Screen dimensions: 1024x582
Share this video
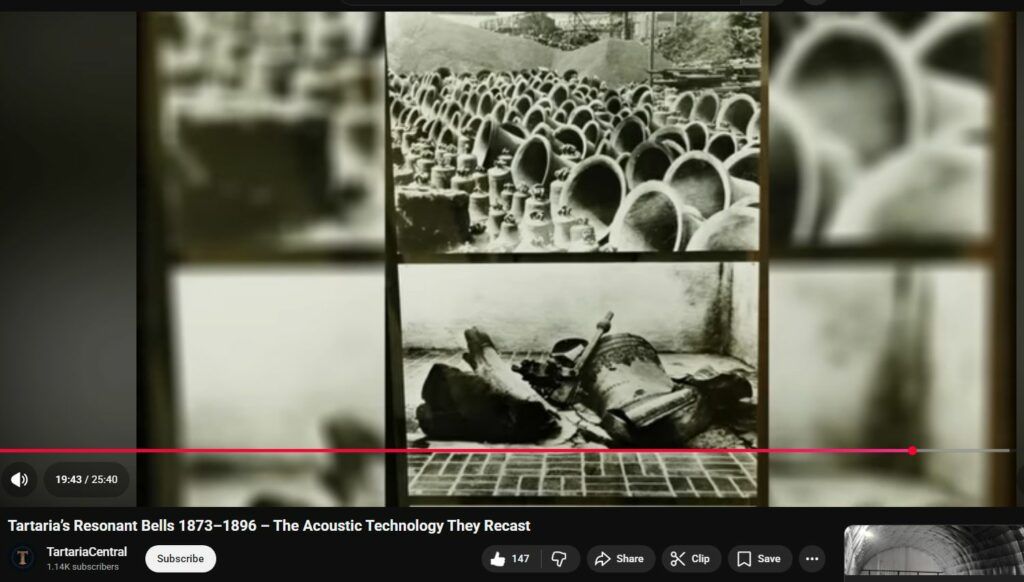(x=620, y=559)
